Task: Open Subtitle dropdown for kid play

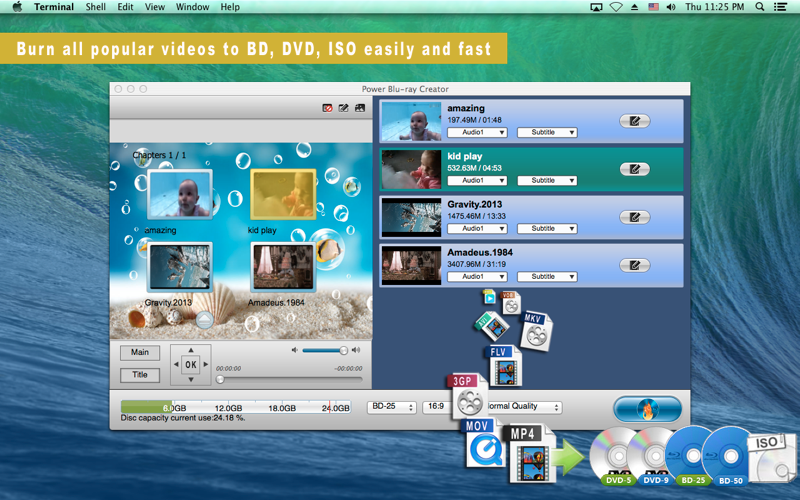Action: 547,180
